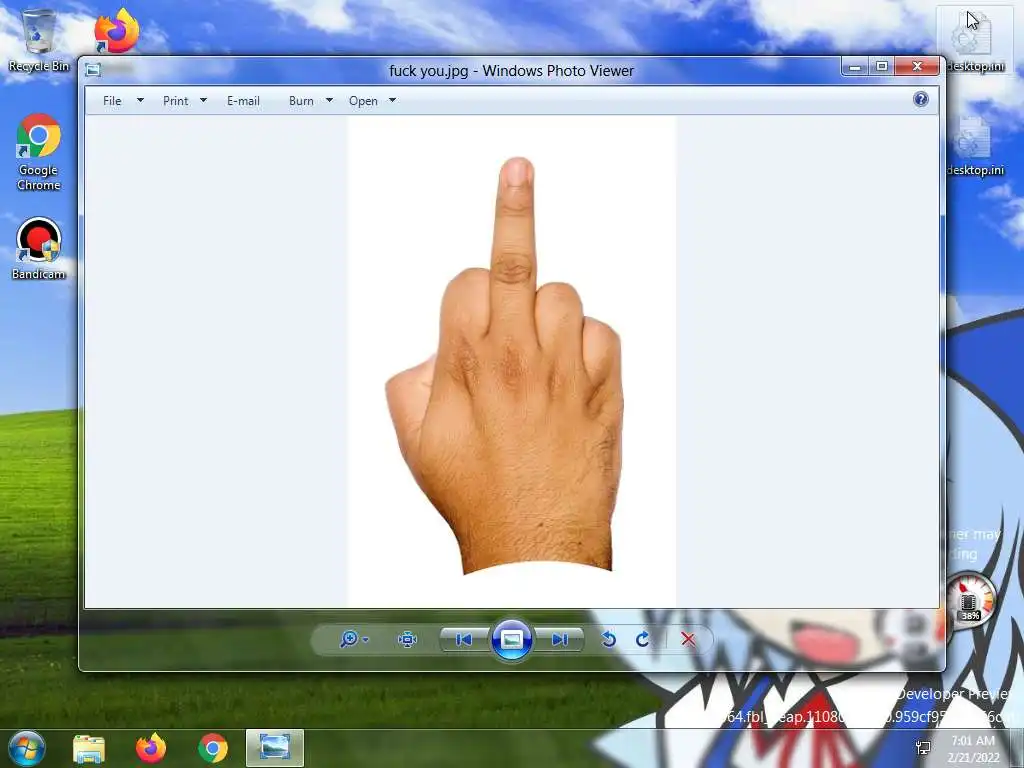Image resolution: width=1024 pixels, height=768 pixels.
Task: Go to the previous photo
Action: click(x=464, y=639)
